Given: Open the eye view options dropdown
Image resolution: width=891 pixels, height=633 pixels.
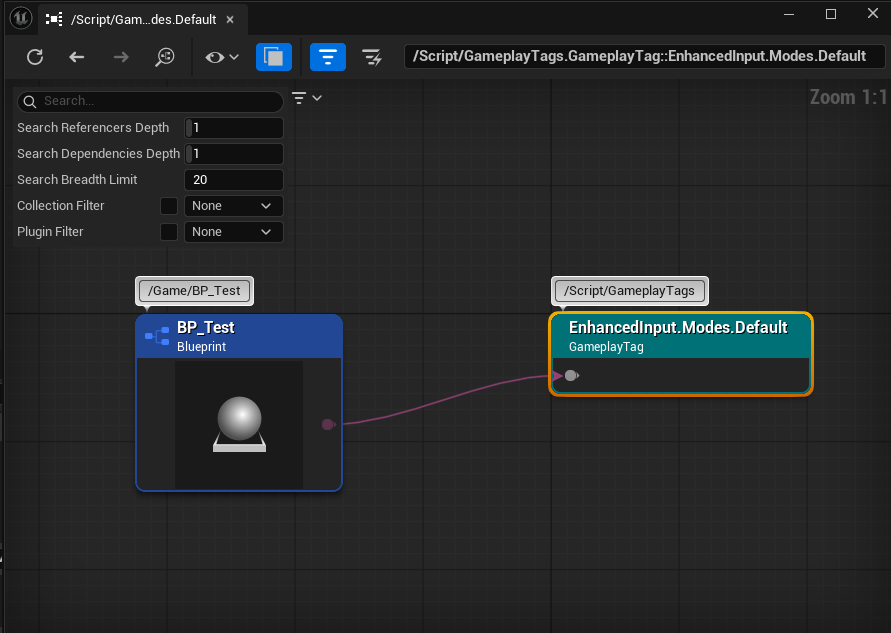Looking at the screenshot, I should [x=222, y=57].
